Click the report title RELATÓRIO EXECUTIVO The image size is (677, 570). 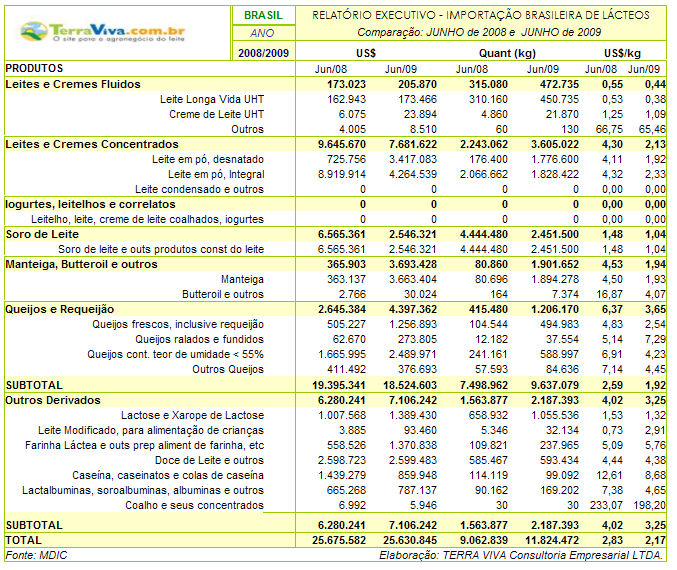pyautogui.click(x=481, y=16)
